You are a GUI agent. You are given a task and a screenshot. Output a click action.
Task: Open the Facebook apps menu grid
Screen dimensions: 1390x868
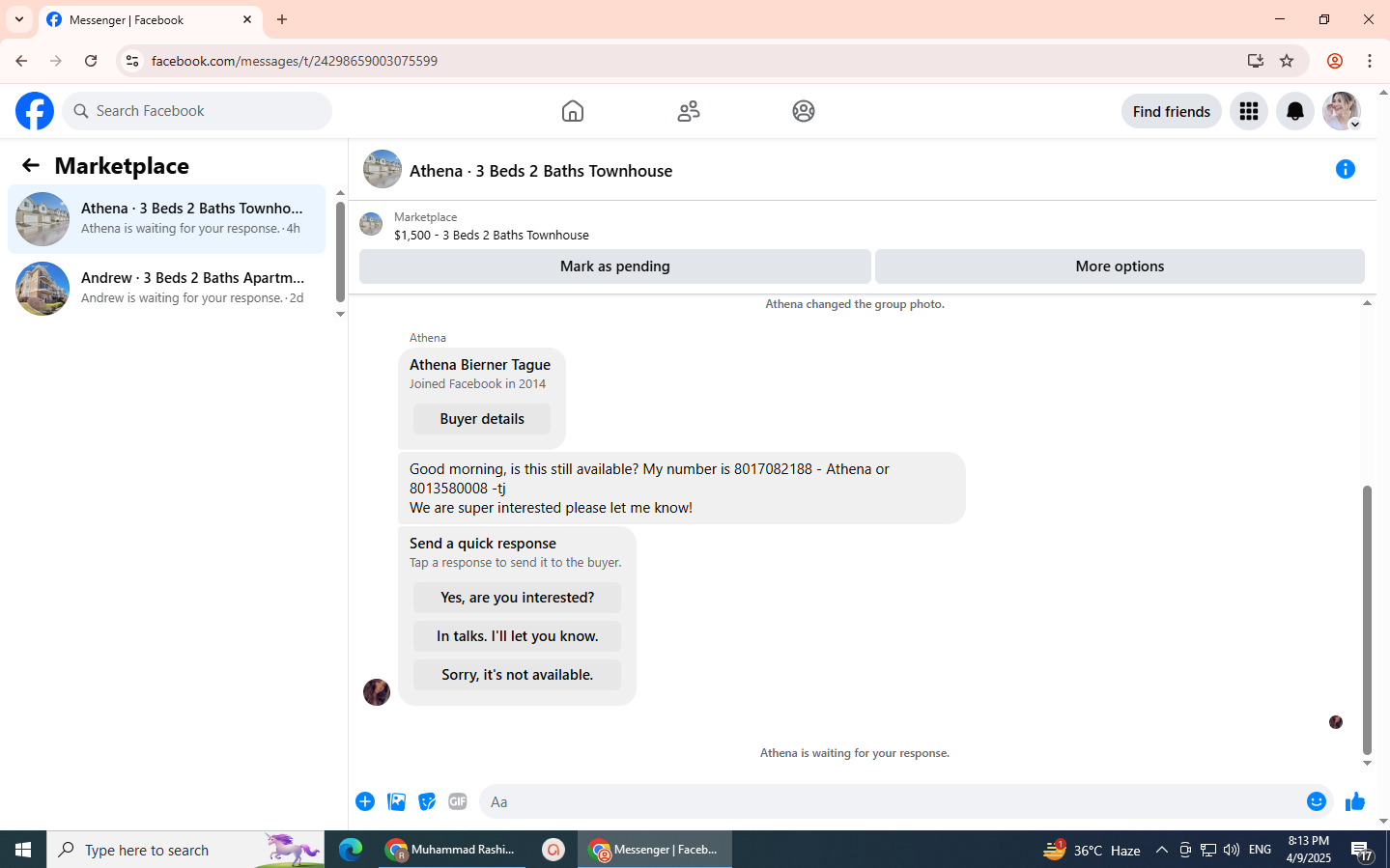click(1249, 111)
